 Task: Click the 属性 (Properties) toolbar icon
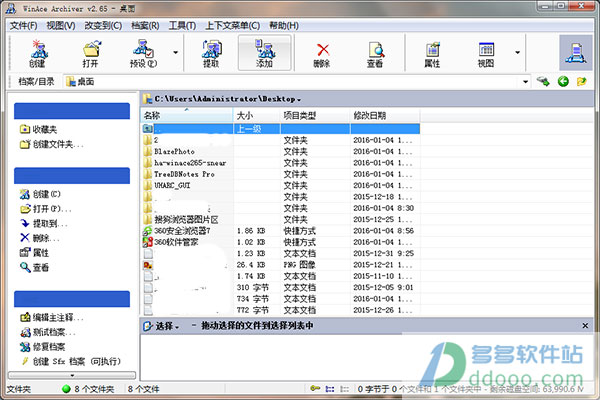coord(432,55)
